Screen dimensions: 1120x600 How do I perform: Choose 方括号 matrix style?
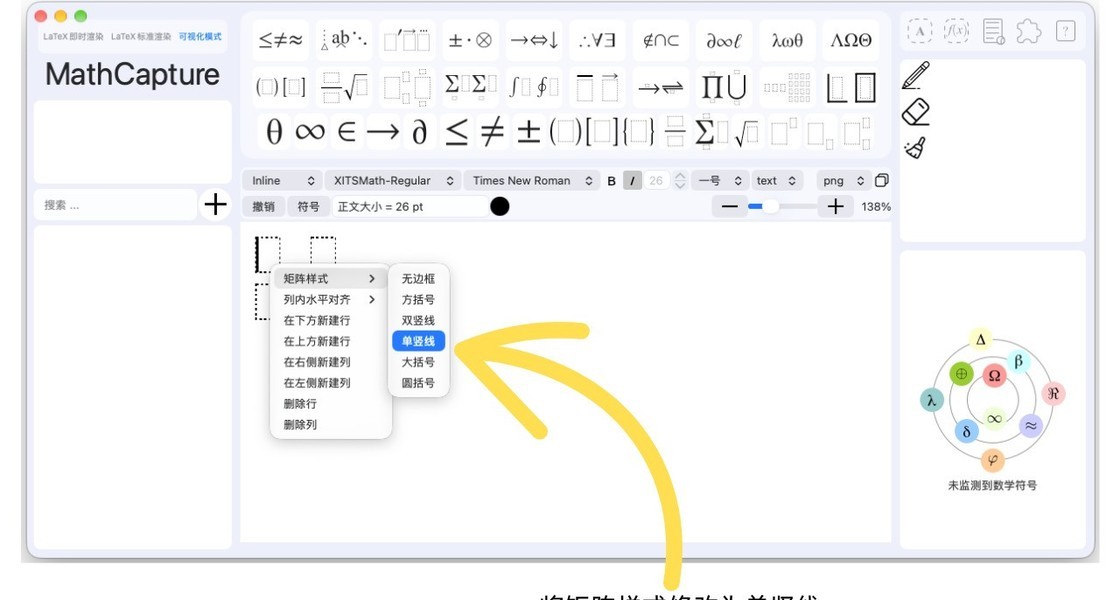(x=419, y=299)
